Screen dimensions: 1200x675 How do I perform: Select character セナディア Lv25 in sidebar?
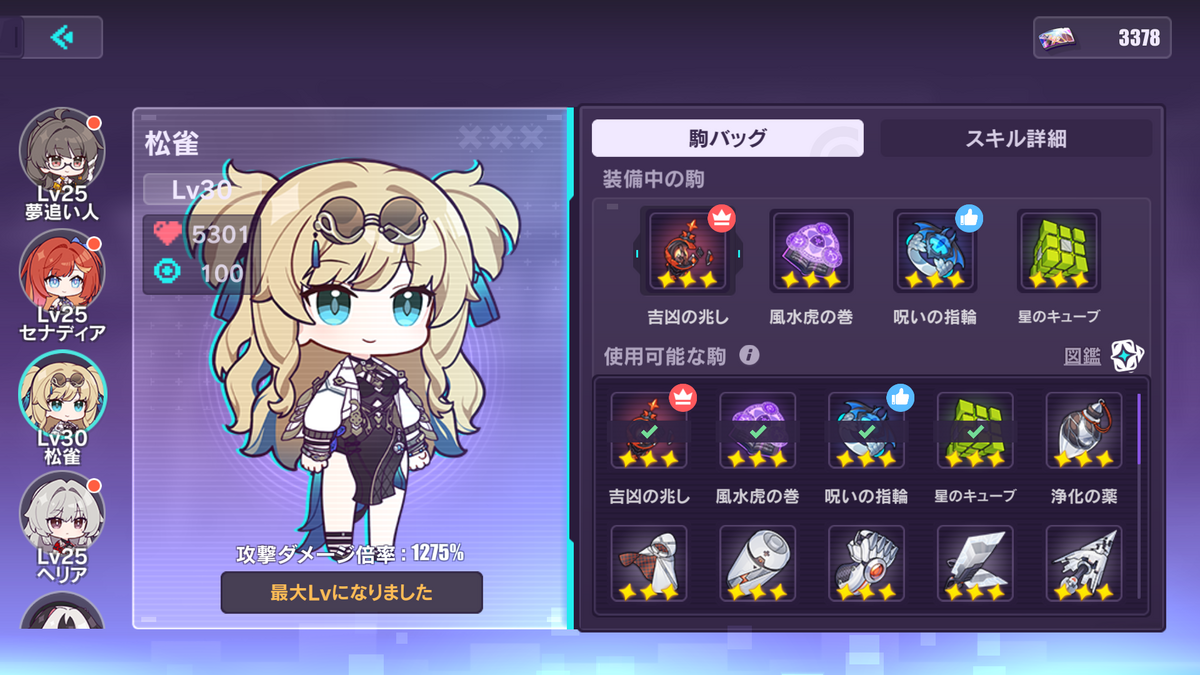tap(63, 286)
